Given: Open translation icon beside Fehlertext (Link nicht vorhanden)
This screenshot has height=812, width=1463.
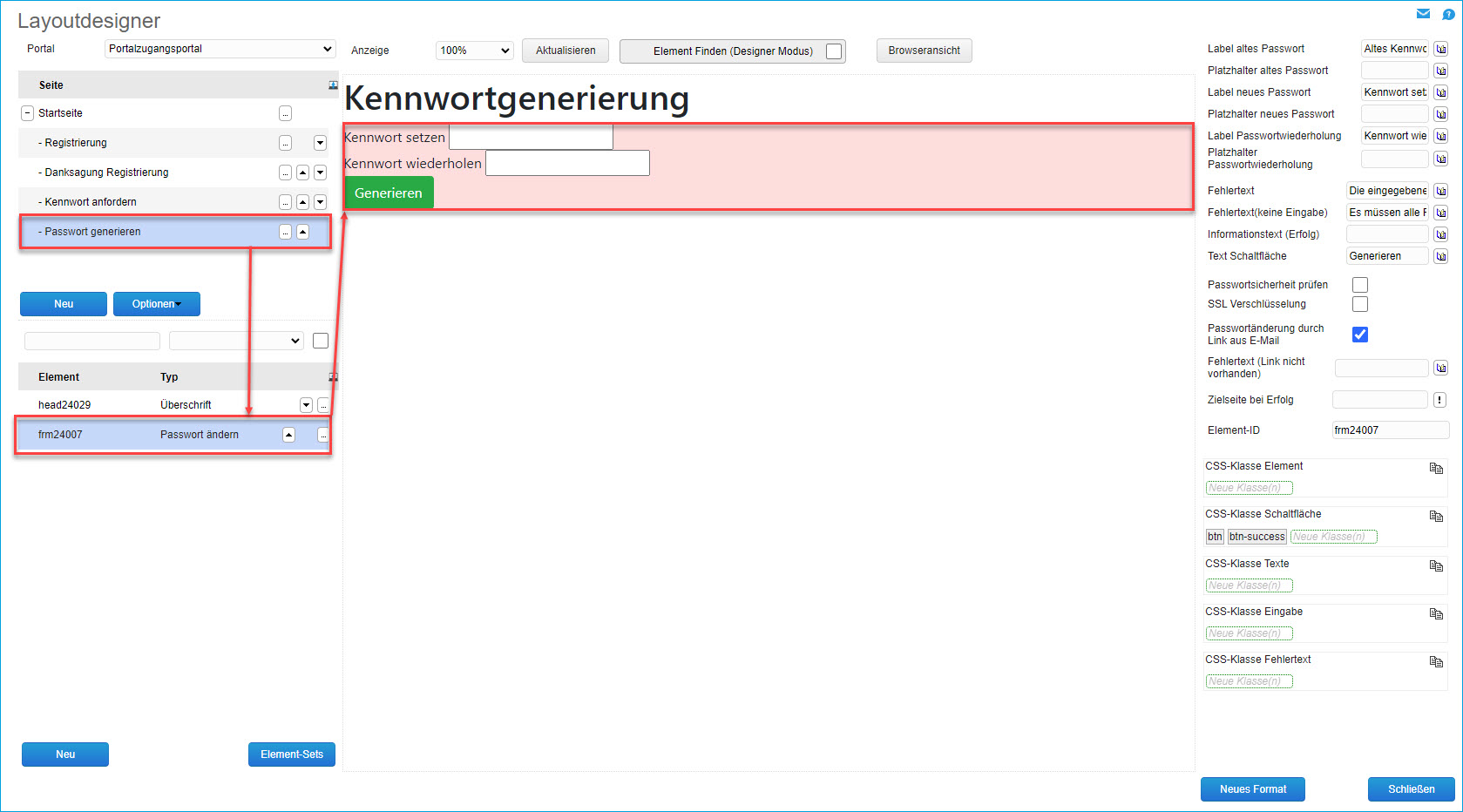Looking at the screenshot, I should point(1441,368).
